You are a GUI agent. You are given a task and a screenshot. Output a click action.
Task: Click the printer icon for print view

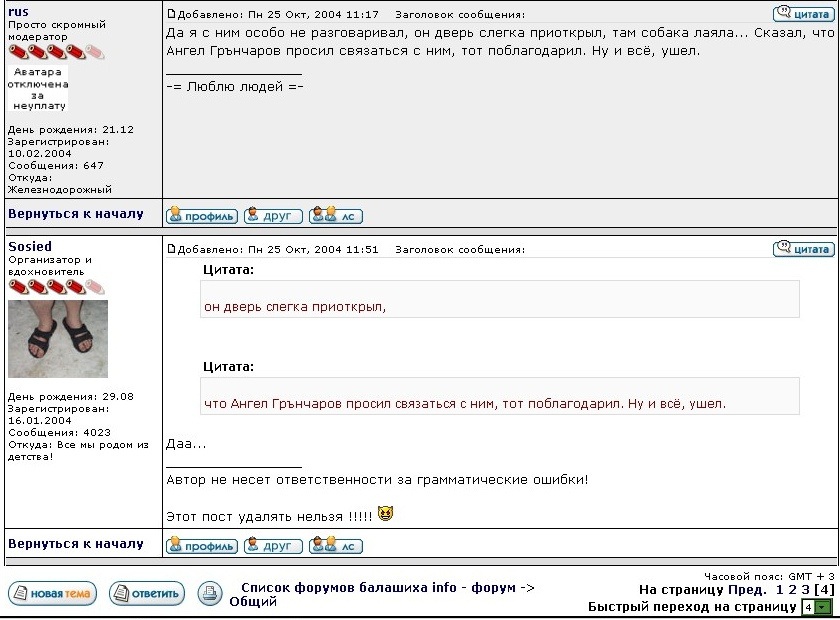(x=210, y=593)
